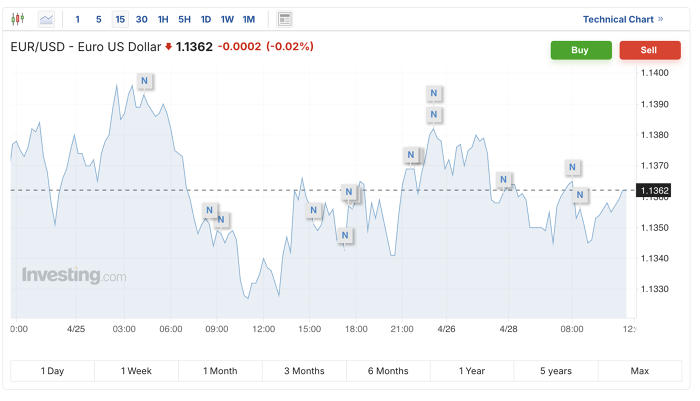Switch to candlestick chart type icon
This screenshot has height=401, width=700.
[x=18, y=19]
